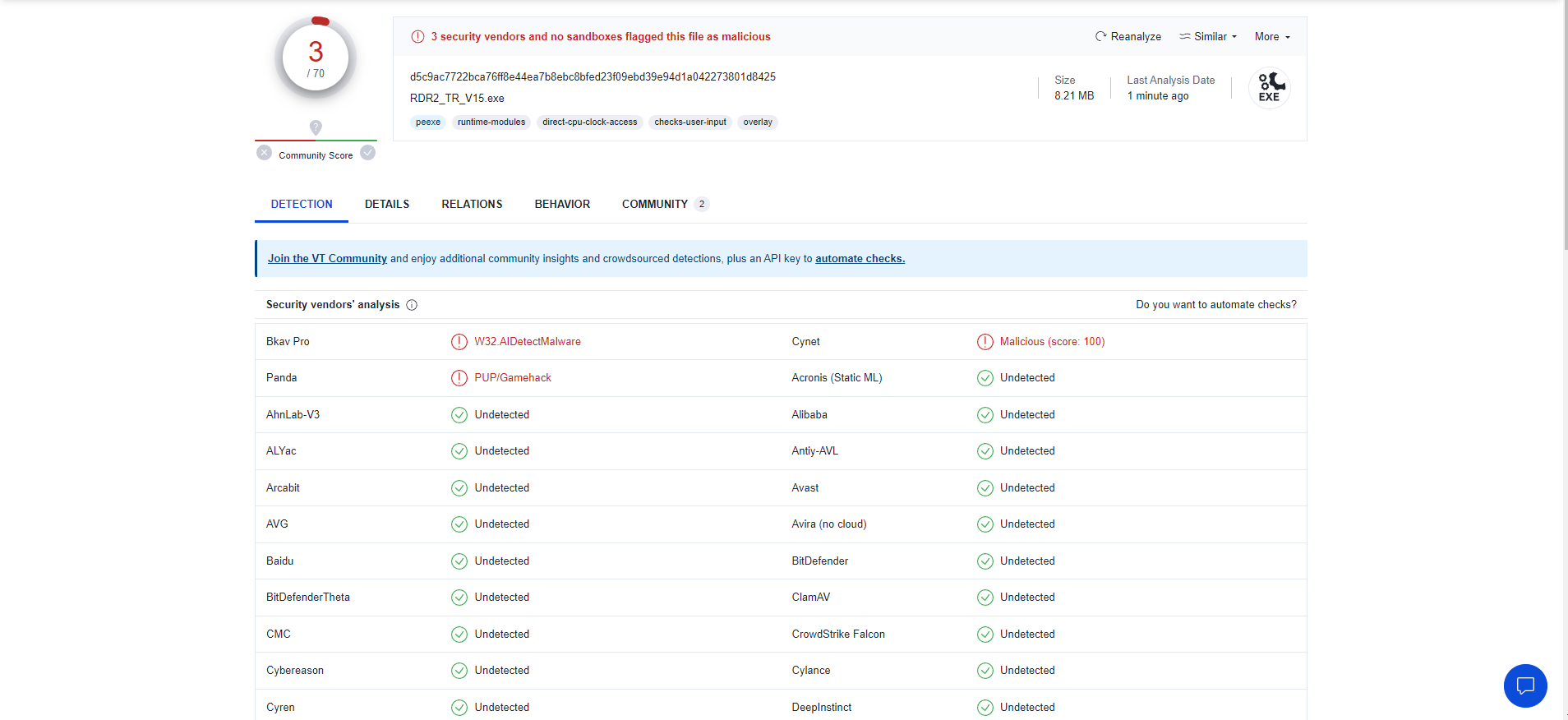Click the Cylance vendor name
Image resolution: width=1568 pixels, height=720 pixels.
pyautogui.click(x=811, y=670)
